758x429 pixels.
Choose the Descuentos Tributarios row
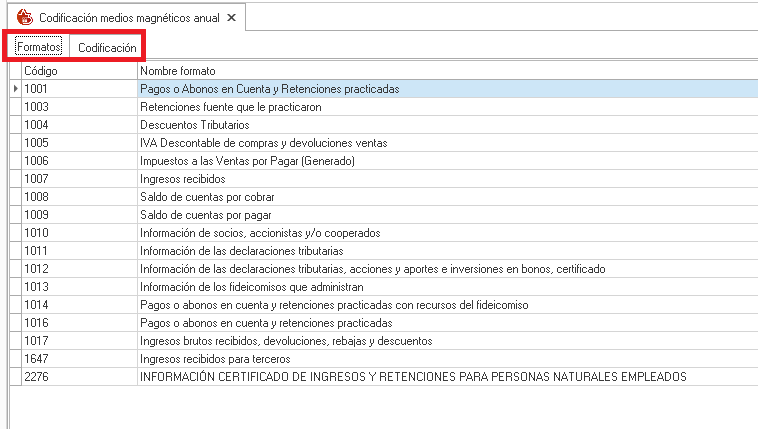195,125
